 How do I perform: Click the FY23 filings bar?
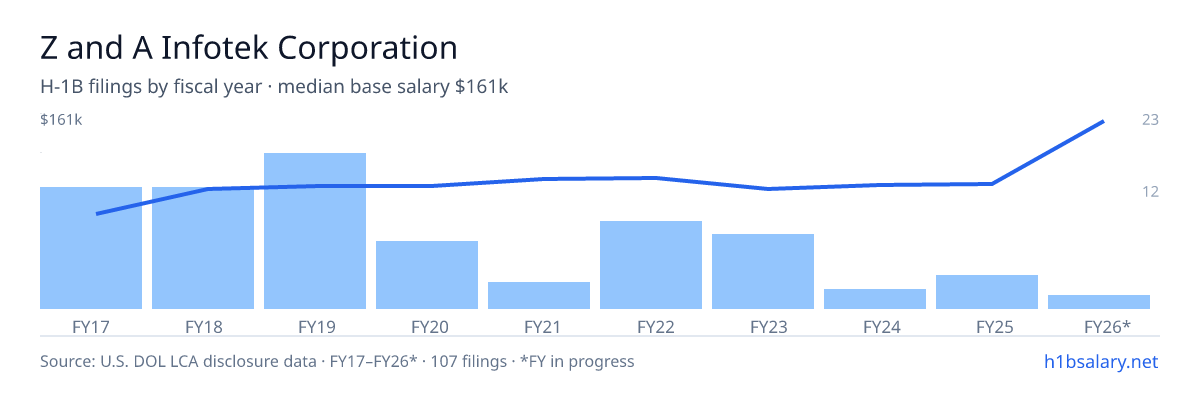coord(763,271)
